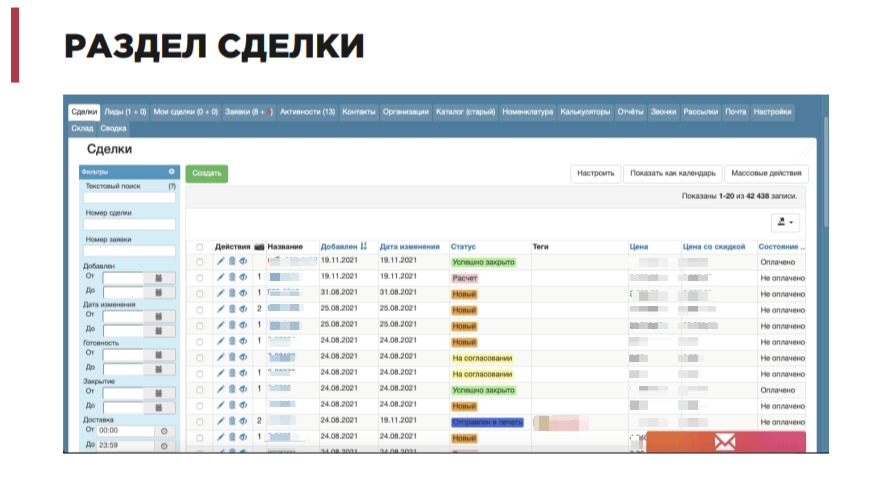Edit the 'Отправлен в печать' deal with pencil icon
886x480 pixels.
point(220,421)
